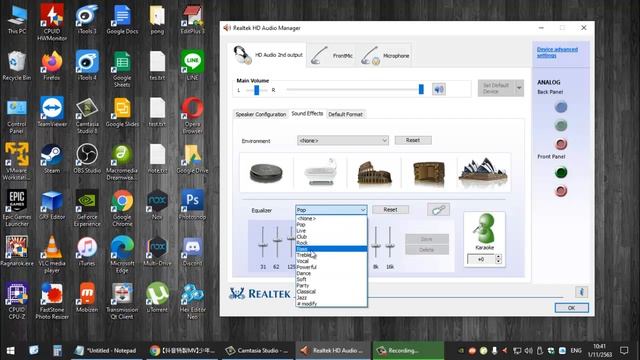Click the green Front Panel jack
Image resolution: width=640 pixels, height=360 pixels.
tap(561, 172)
